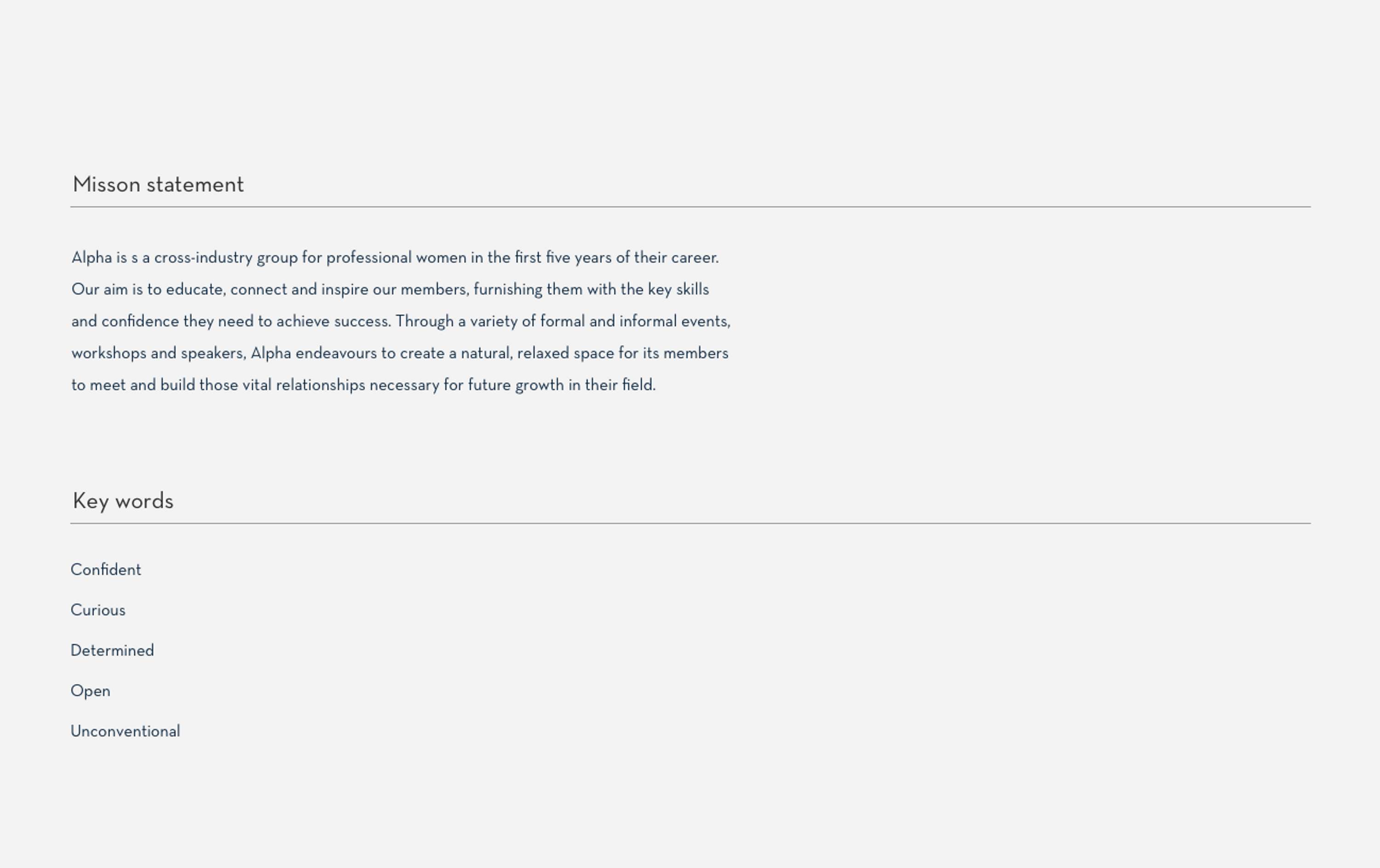Click the phrase achieve success
Viewport: 1380px width, 868px height.
pos(333,322)
